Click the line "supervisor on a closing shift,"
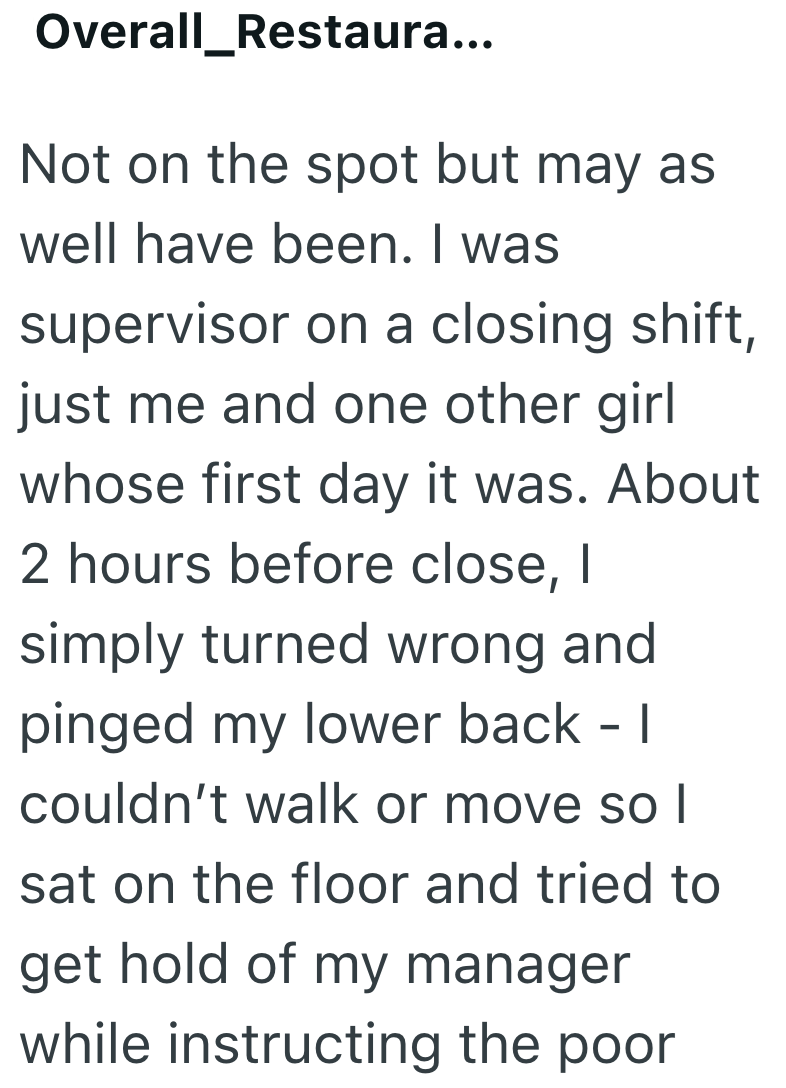The width and height of the screenshot is (786, 1088). [387, 325]
